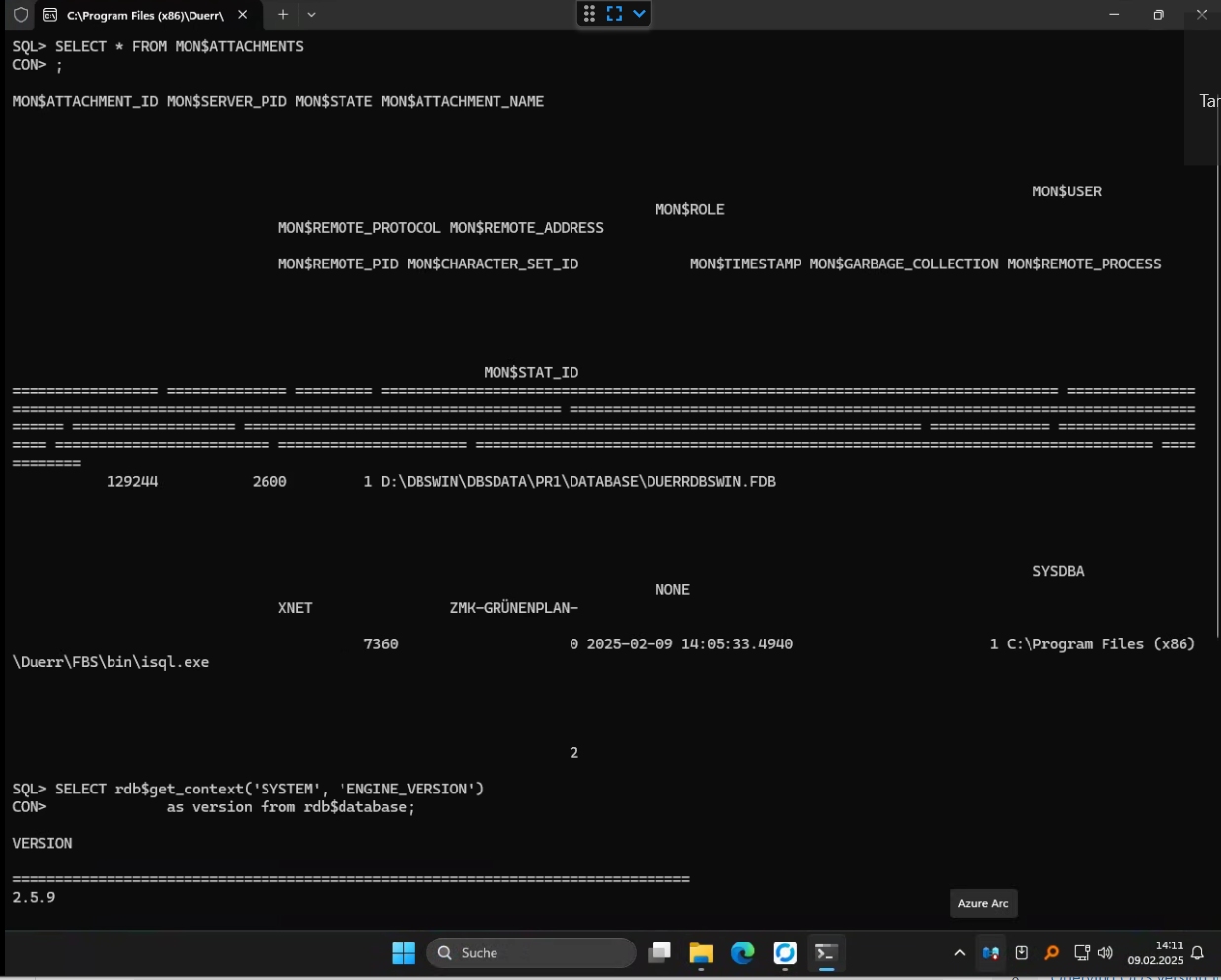1221x980 pixels.
Task: Open Task View from the taskbar
Action: [658, 952]
